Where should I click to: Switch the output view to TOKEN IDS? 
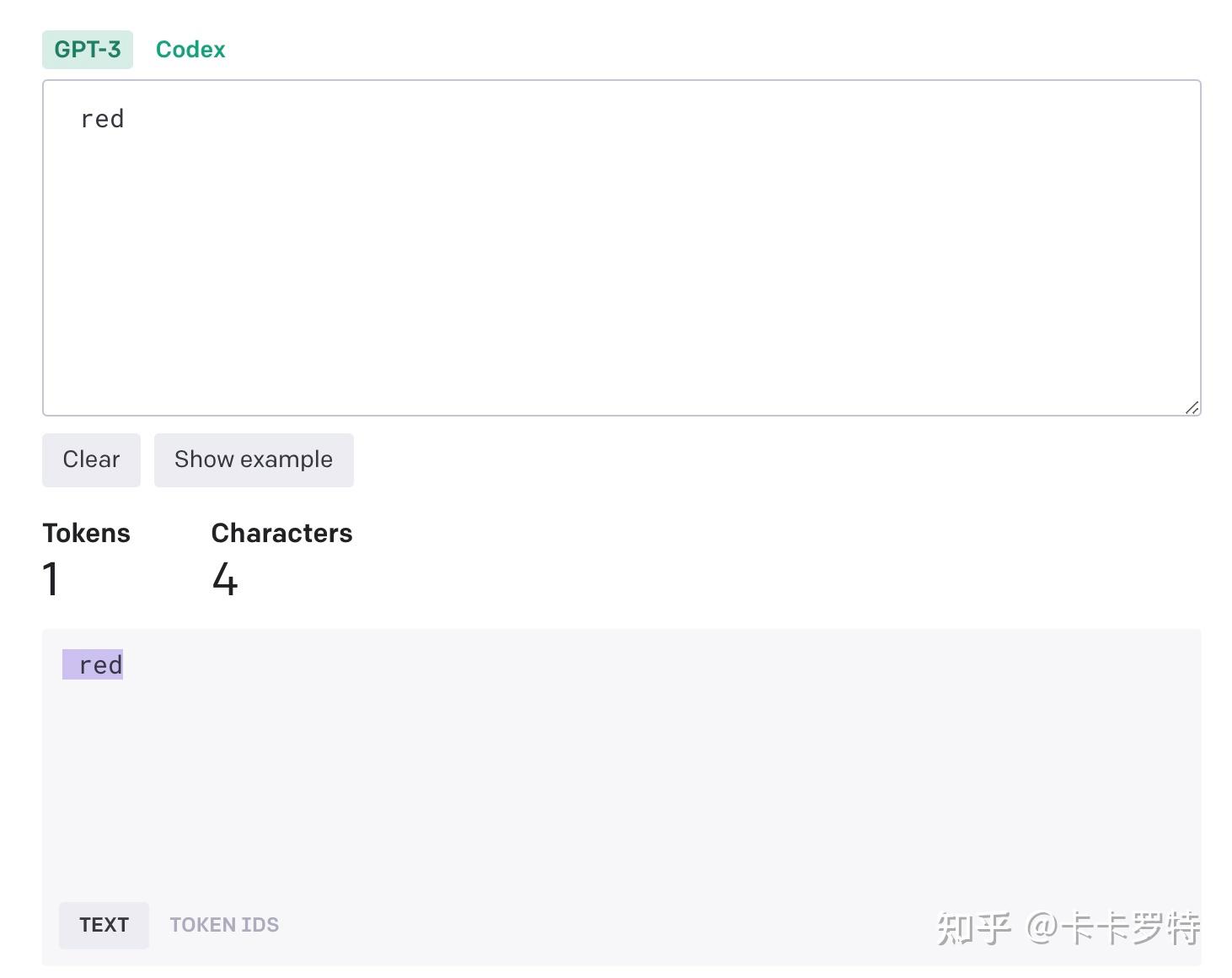[224, 924]
